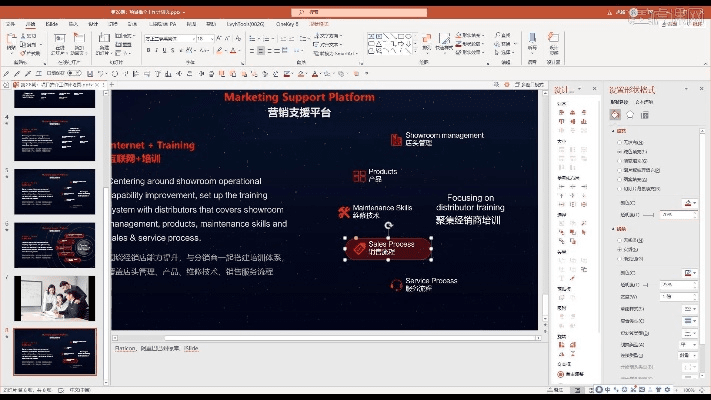The width and height of the screenshot is (711, 400).
Task: Clear all text formatting icon
Action: tap(238, 39)
